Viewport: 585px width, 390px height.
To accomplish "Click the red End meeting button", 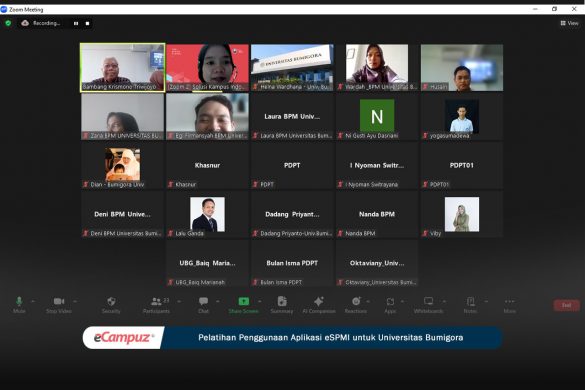I will pos(566,305).
